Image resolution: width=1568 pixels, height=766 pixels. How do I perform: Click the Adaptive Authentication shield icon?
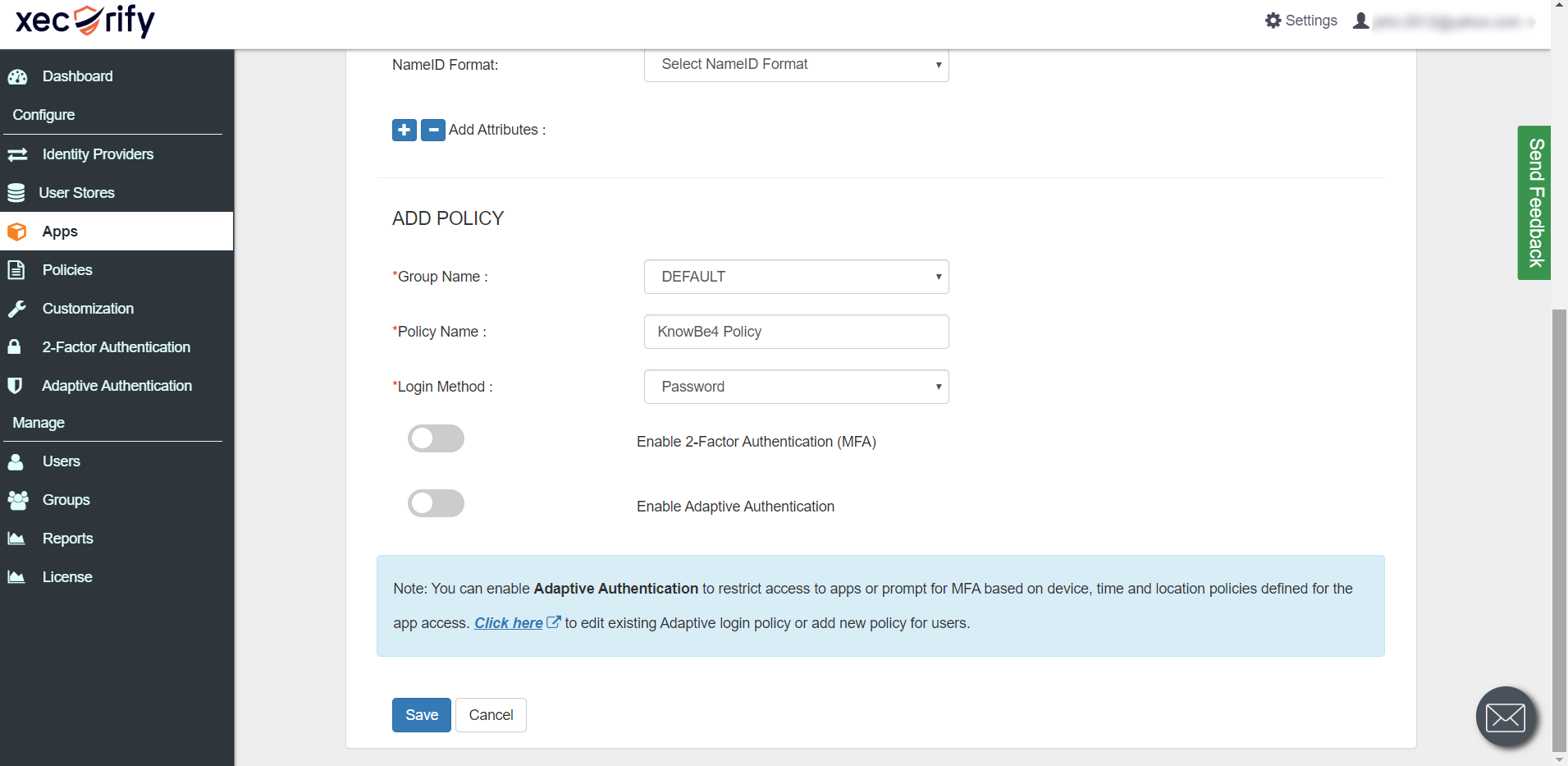[x=15, y=386]
